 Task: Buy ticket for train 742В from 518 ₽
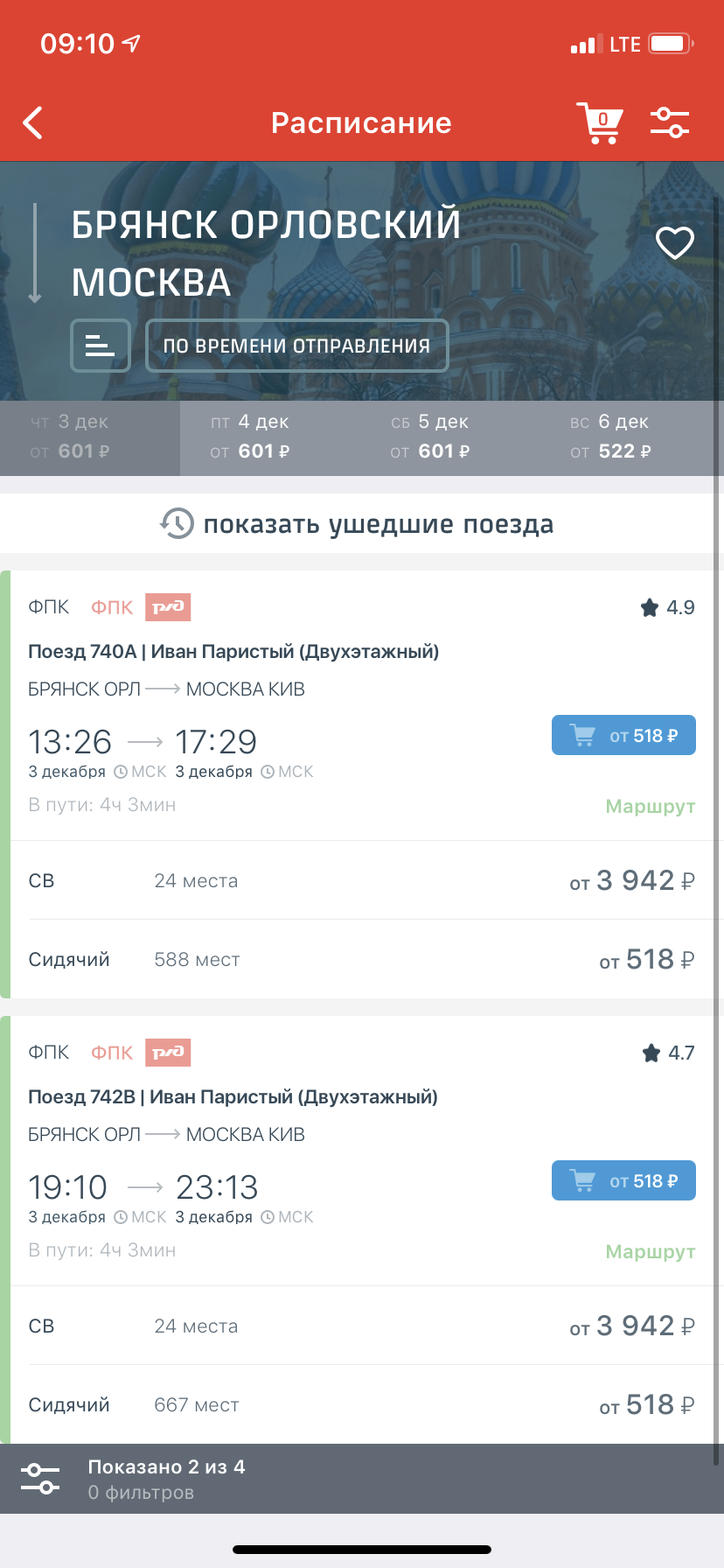[x=623, y=1181]
